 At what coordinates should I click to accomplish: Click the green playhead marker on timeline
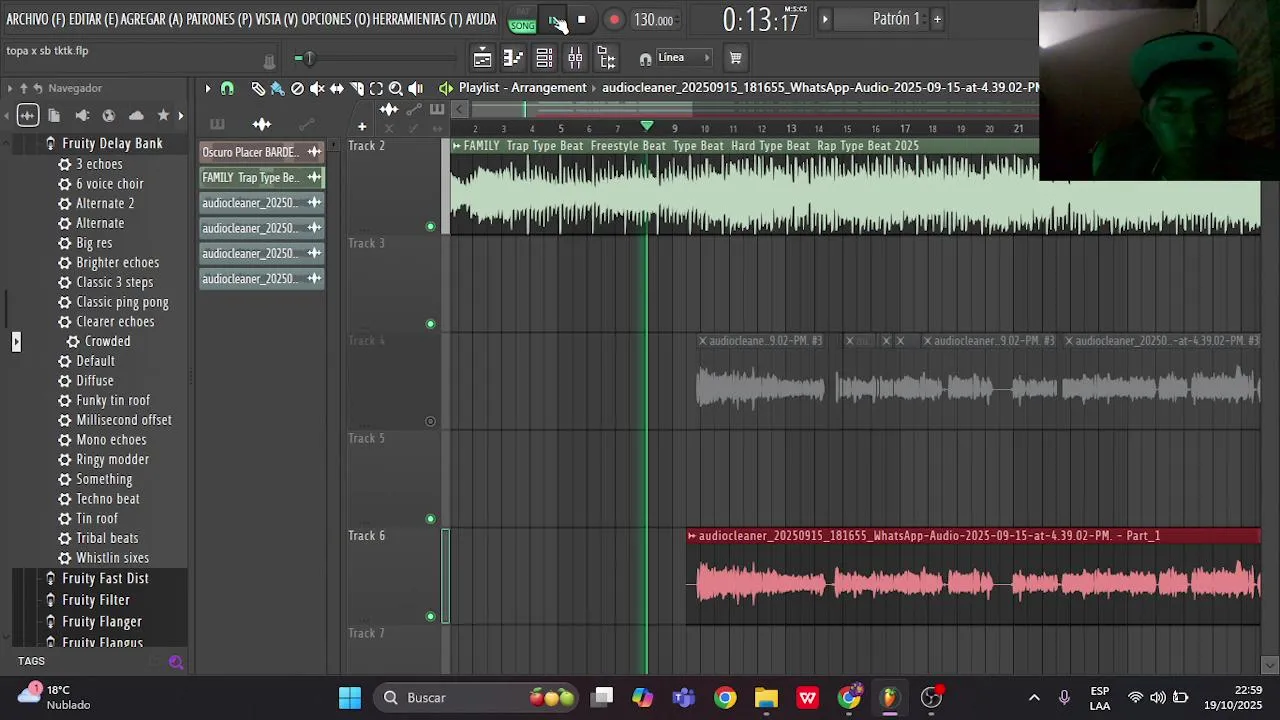click(x=647, y=126)
